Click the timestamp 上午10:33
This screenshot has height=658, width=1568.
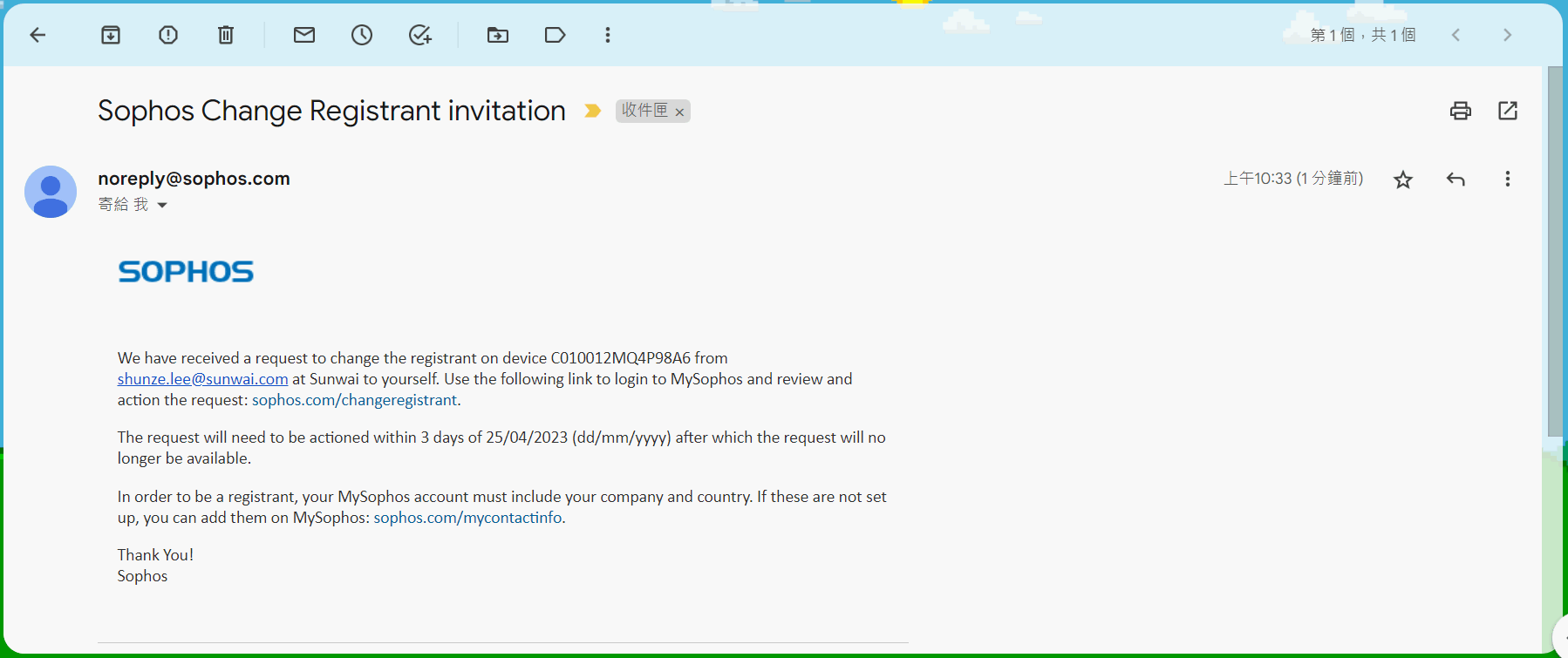(1293, 179)
